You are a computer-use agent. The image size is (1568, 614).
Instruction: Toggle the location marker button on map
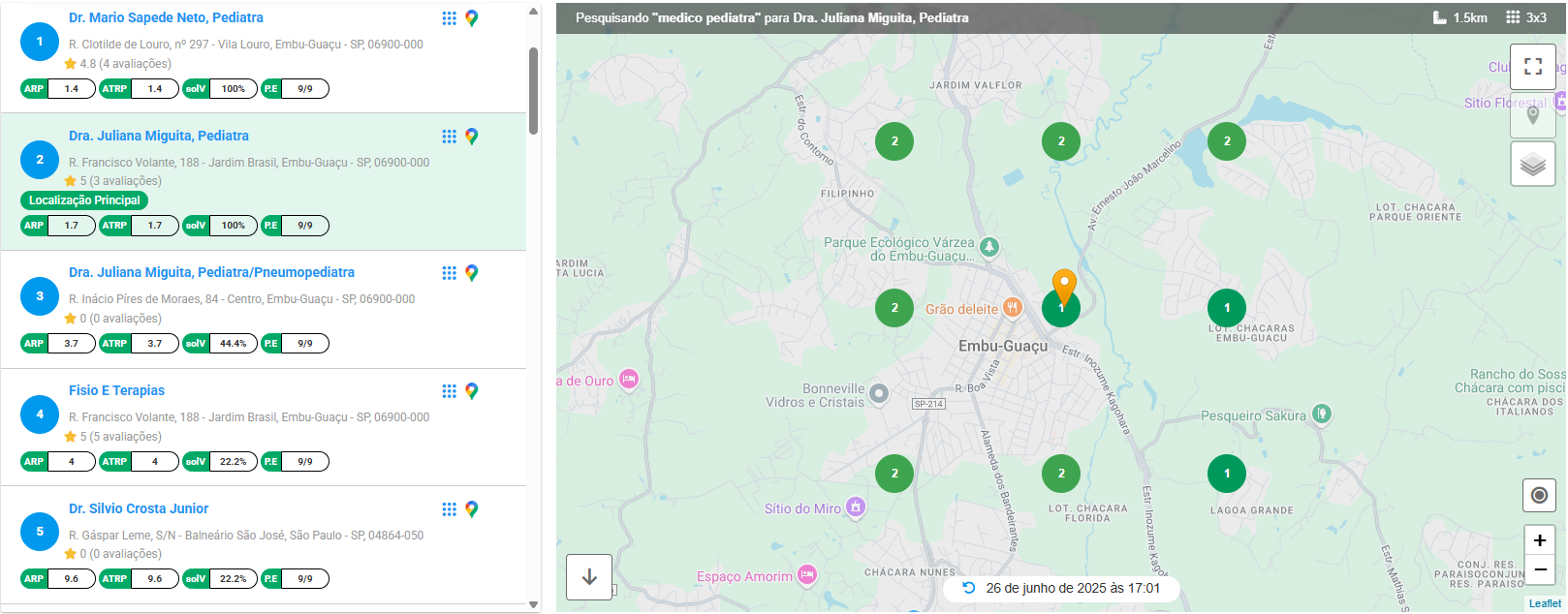[x=1532, y=115]
